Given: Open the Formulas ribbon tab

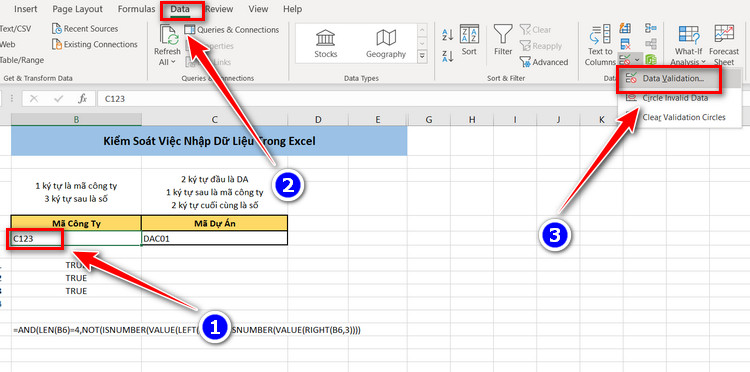Looking at the screenshot, I should pyautogui.click(x=136, y=9).
